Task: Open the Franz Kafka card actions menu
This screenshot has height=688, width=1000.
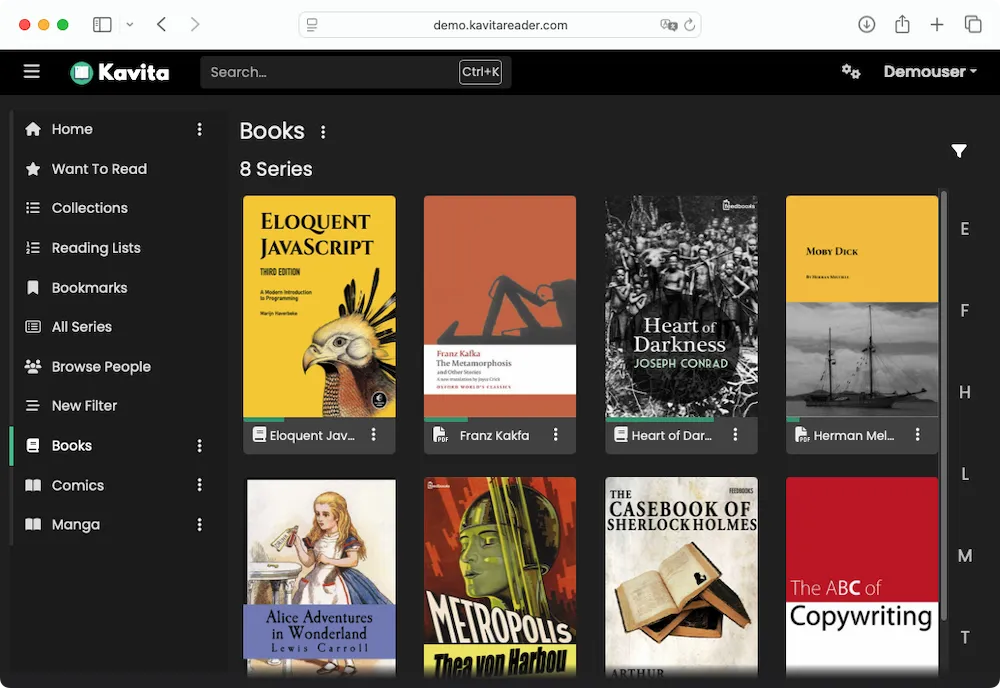Action: (555, 435)
